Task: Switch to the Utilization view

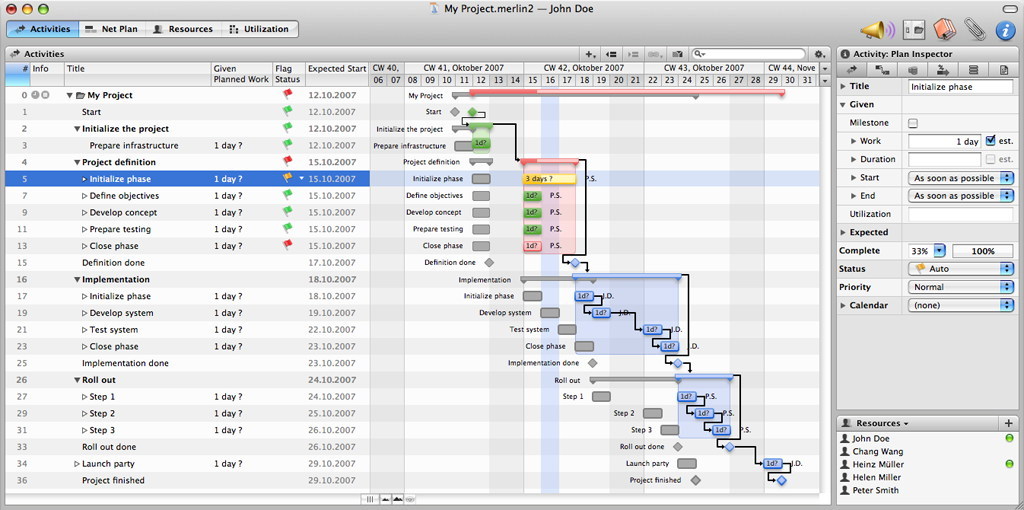Action: tap(259, 29)
